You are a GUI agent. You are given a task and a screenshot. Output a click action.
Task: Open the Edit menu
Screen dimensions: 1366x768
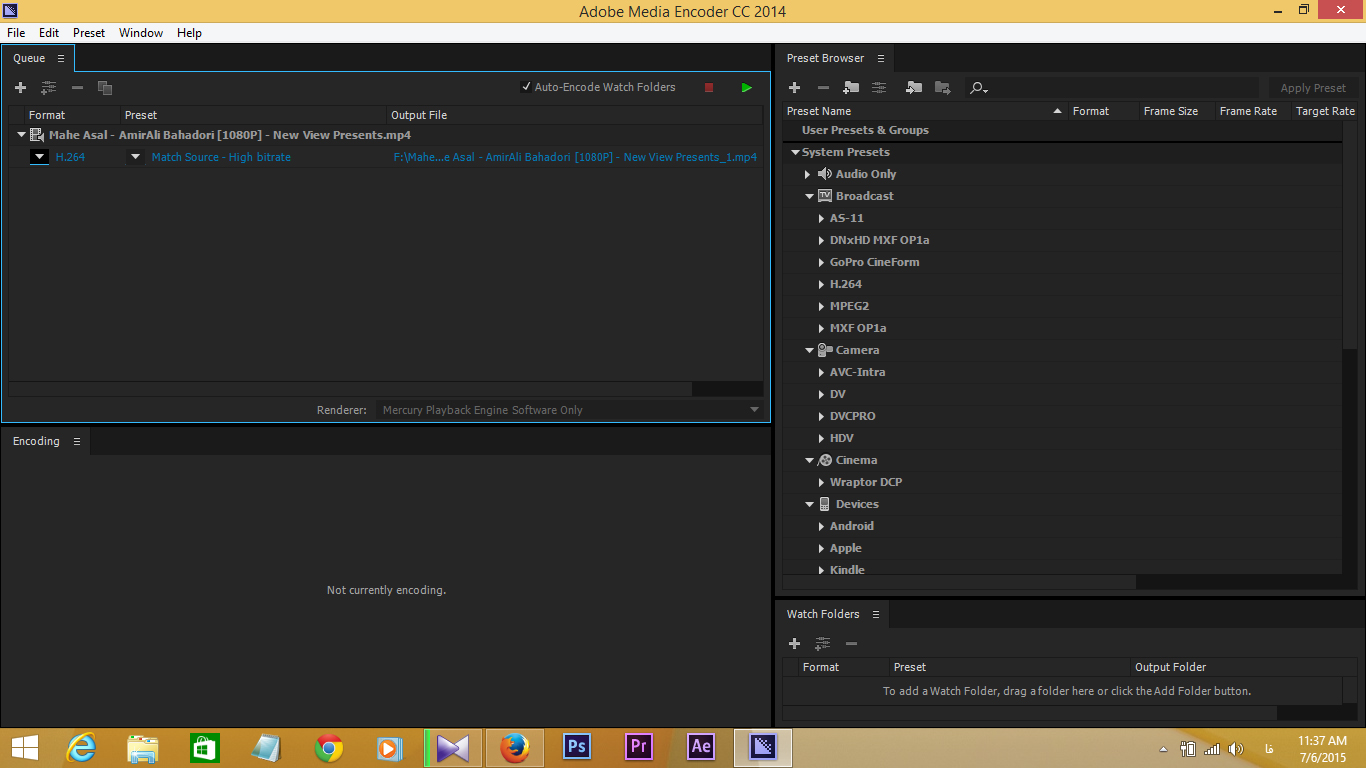click(49, 33)
